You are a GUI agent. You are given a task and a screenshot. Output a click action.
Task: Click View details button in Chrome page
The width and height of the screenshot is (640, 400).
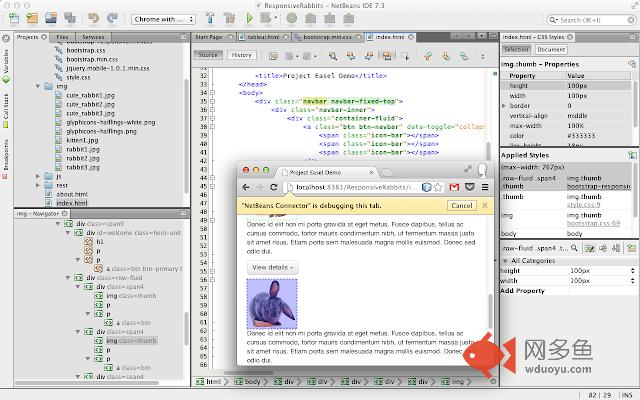pos(273,267)
